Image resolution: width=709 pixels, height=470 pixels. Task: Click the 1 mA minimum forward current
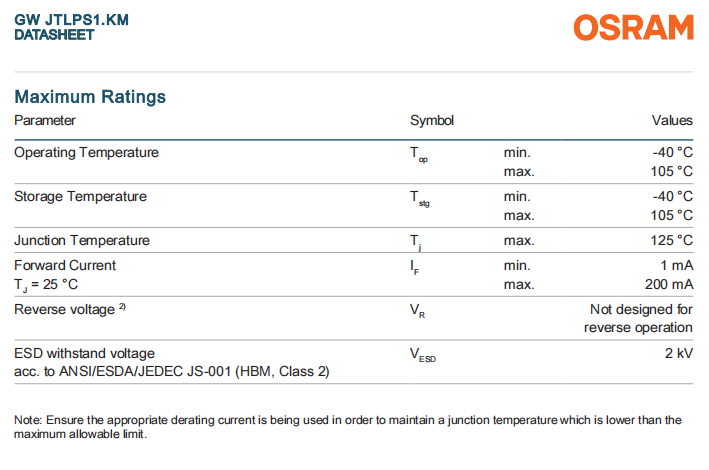[675, 266]
